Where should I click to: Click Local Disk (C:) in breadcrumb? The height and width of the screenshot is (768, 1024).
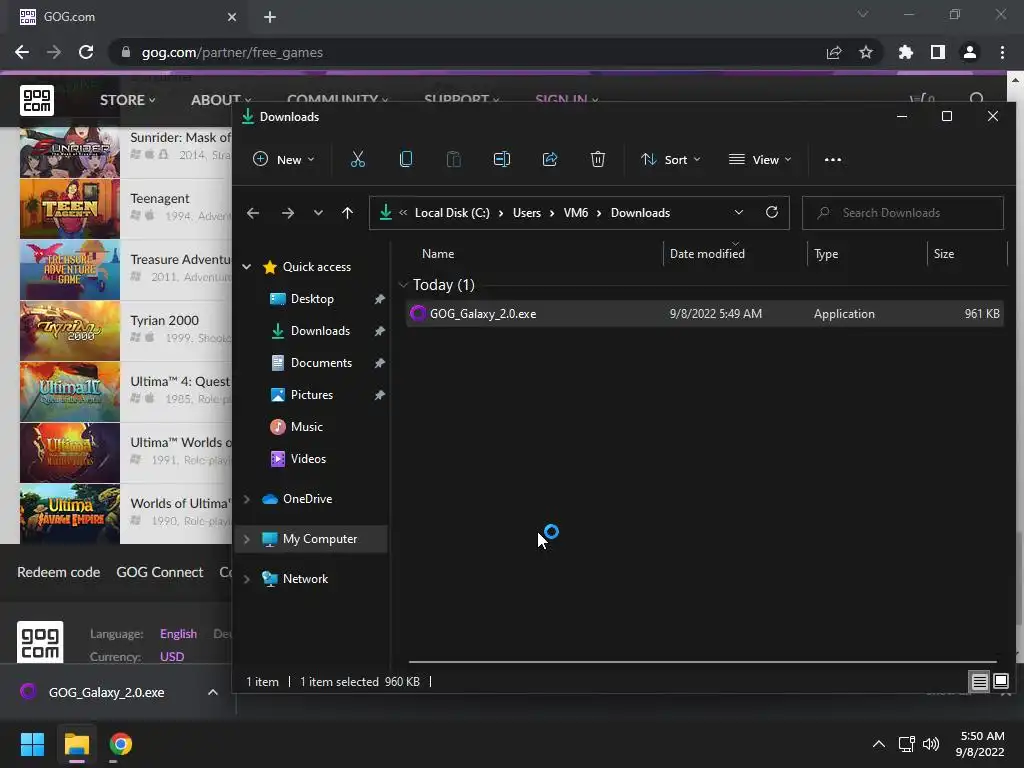point(452,213)
